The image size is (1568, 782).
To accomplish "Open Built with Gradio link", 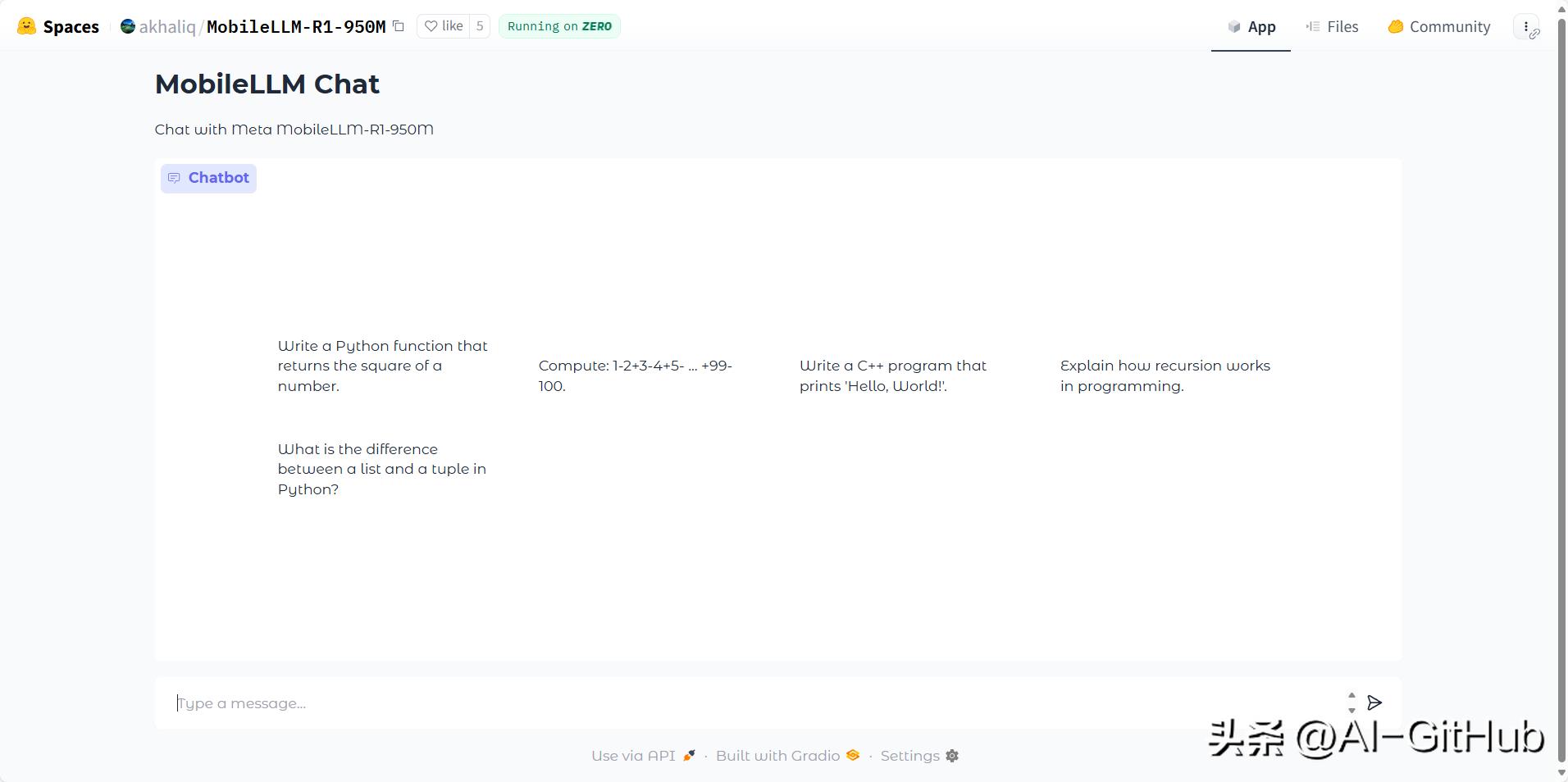I will [787, 756].
